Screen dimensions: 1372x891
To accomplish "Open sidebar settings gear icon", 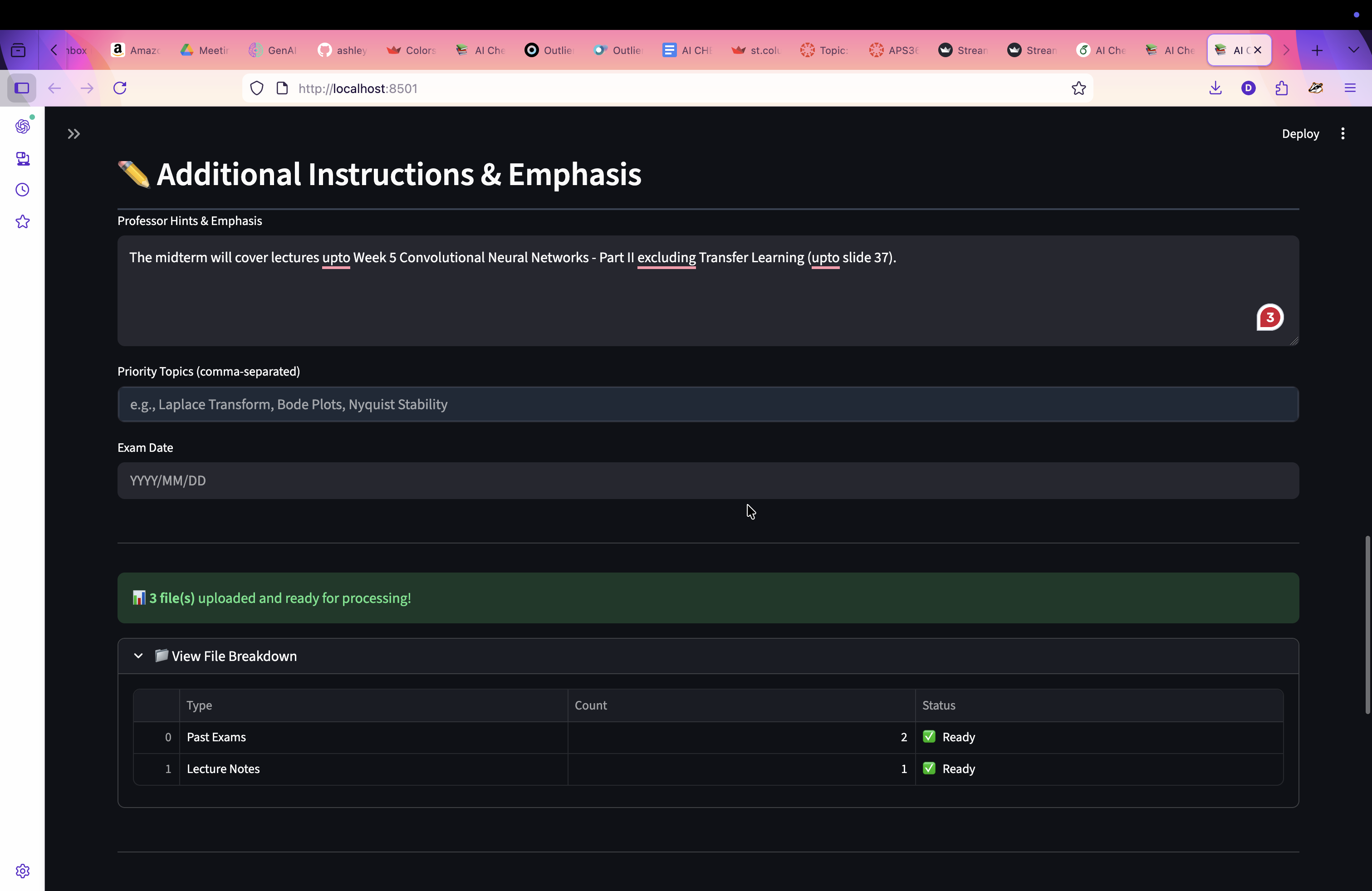I will 23,871.
